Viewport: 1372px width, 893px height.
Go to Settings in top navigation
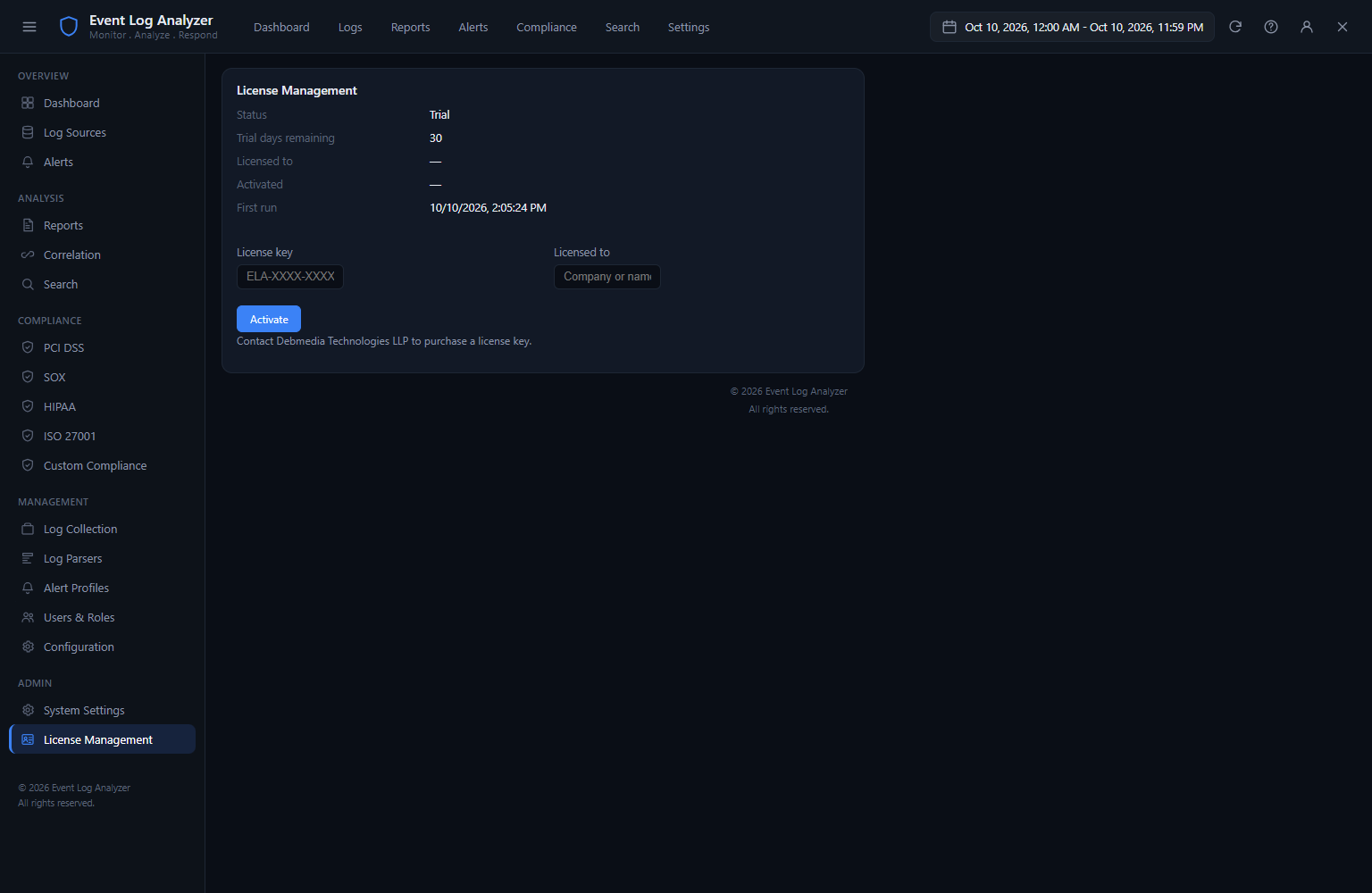click(689, 27)
